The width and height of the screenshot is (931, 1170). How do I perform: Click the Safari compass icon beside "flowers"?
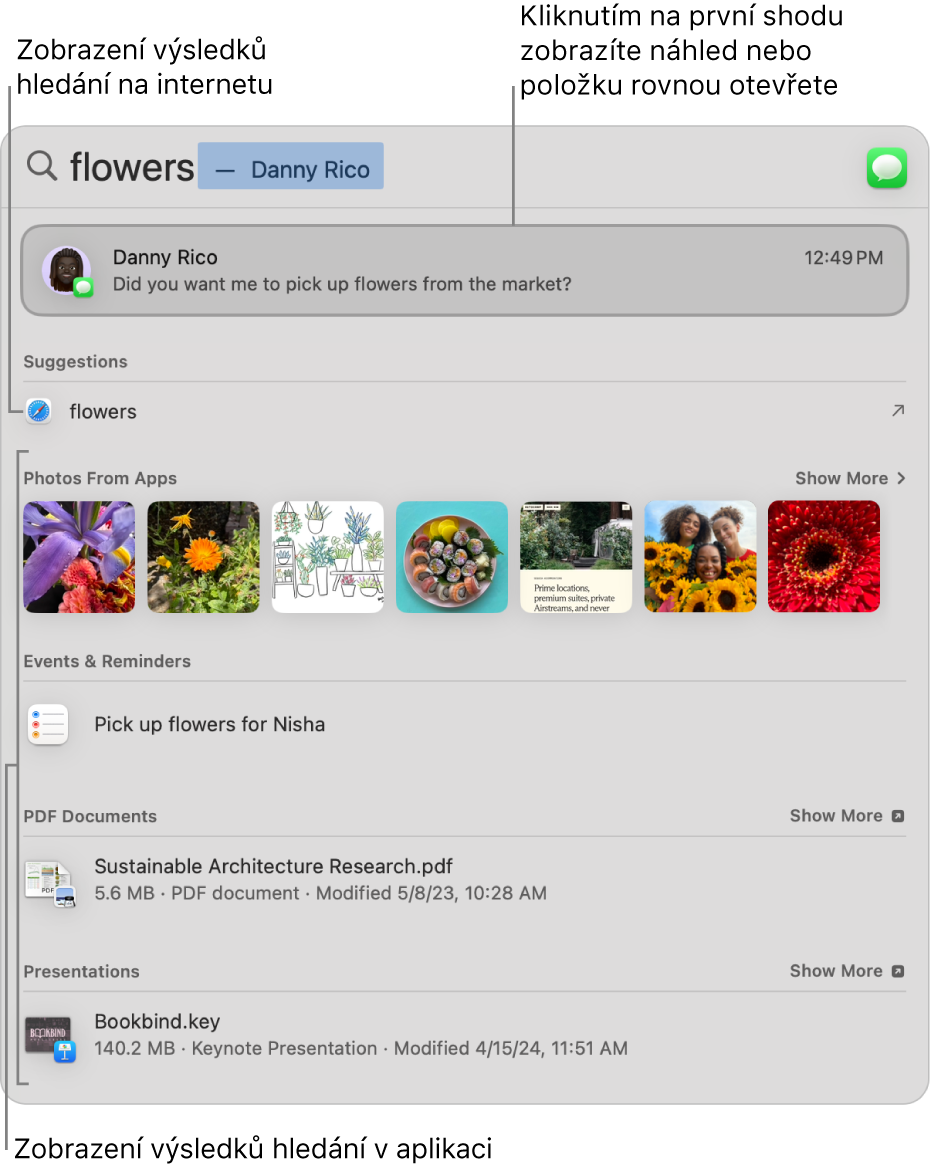pyautogui.click(x=39, y=411)
